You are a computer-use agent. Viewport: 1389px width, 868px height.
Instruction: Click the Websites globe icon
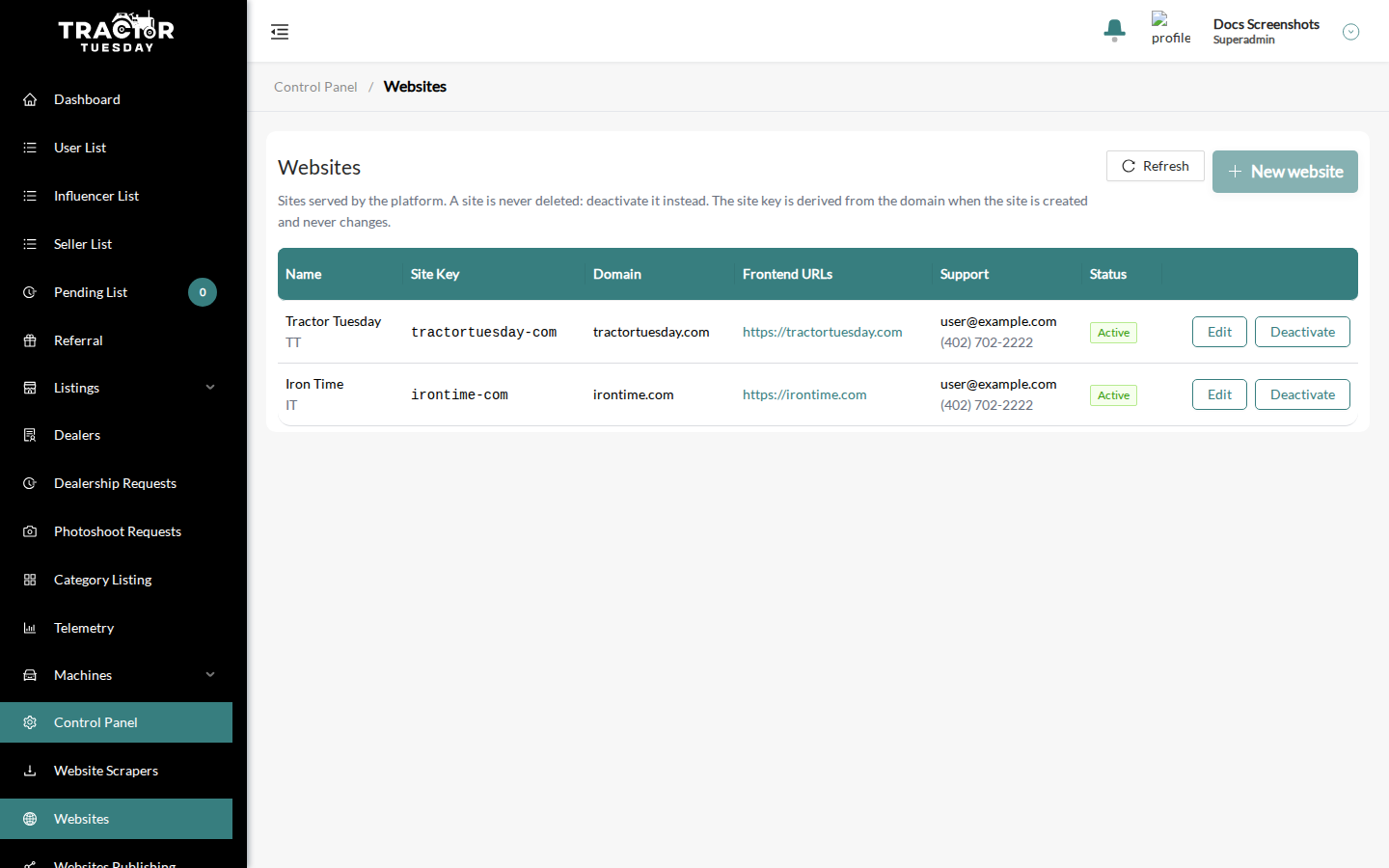(30, 819)
